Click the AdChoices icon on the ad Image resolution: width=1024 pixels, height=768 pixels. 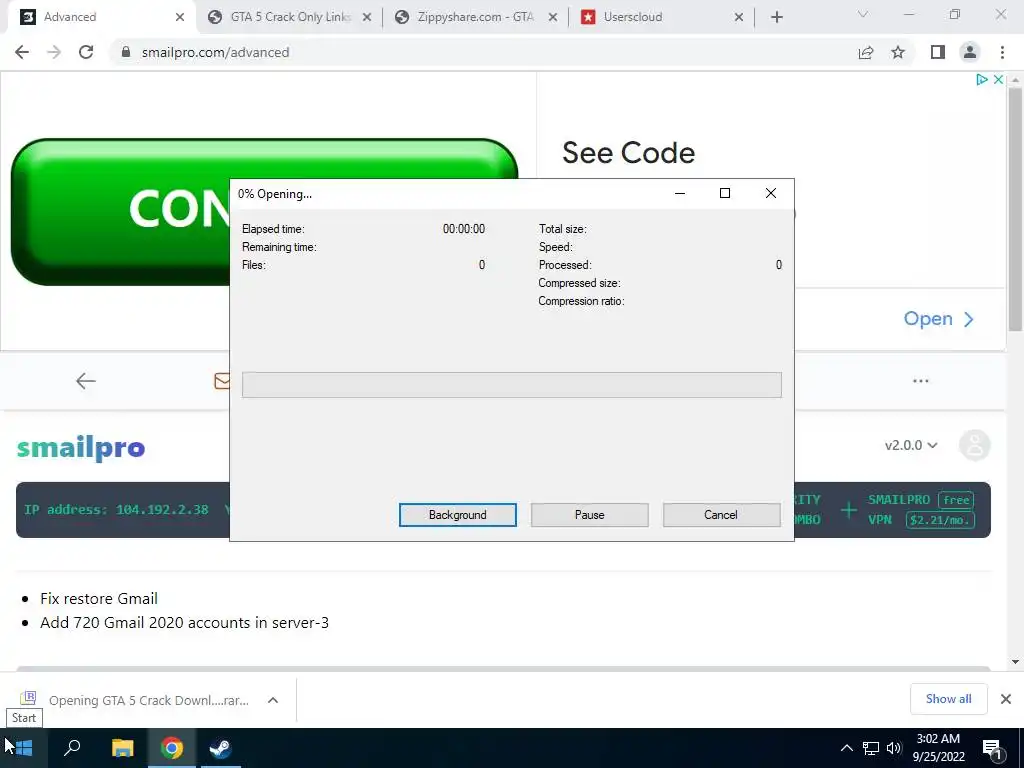pos(982,80)
